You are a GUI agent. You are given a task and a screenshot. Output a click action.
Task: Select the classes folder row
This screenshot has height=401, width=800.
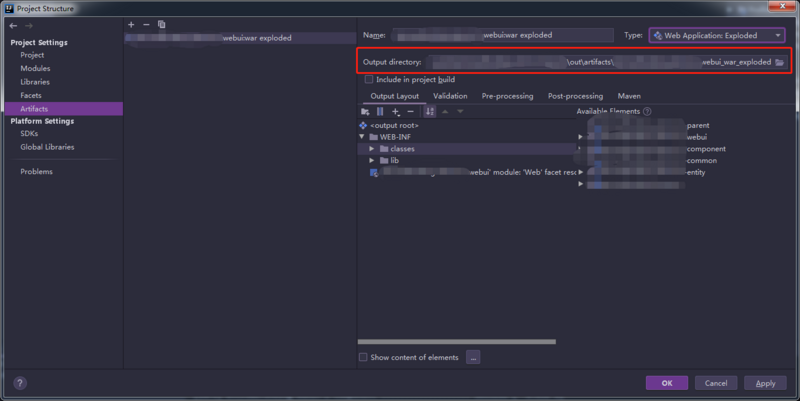click(467, 149)
